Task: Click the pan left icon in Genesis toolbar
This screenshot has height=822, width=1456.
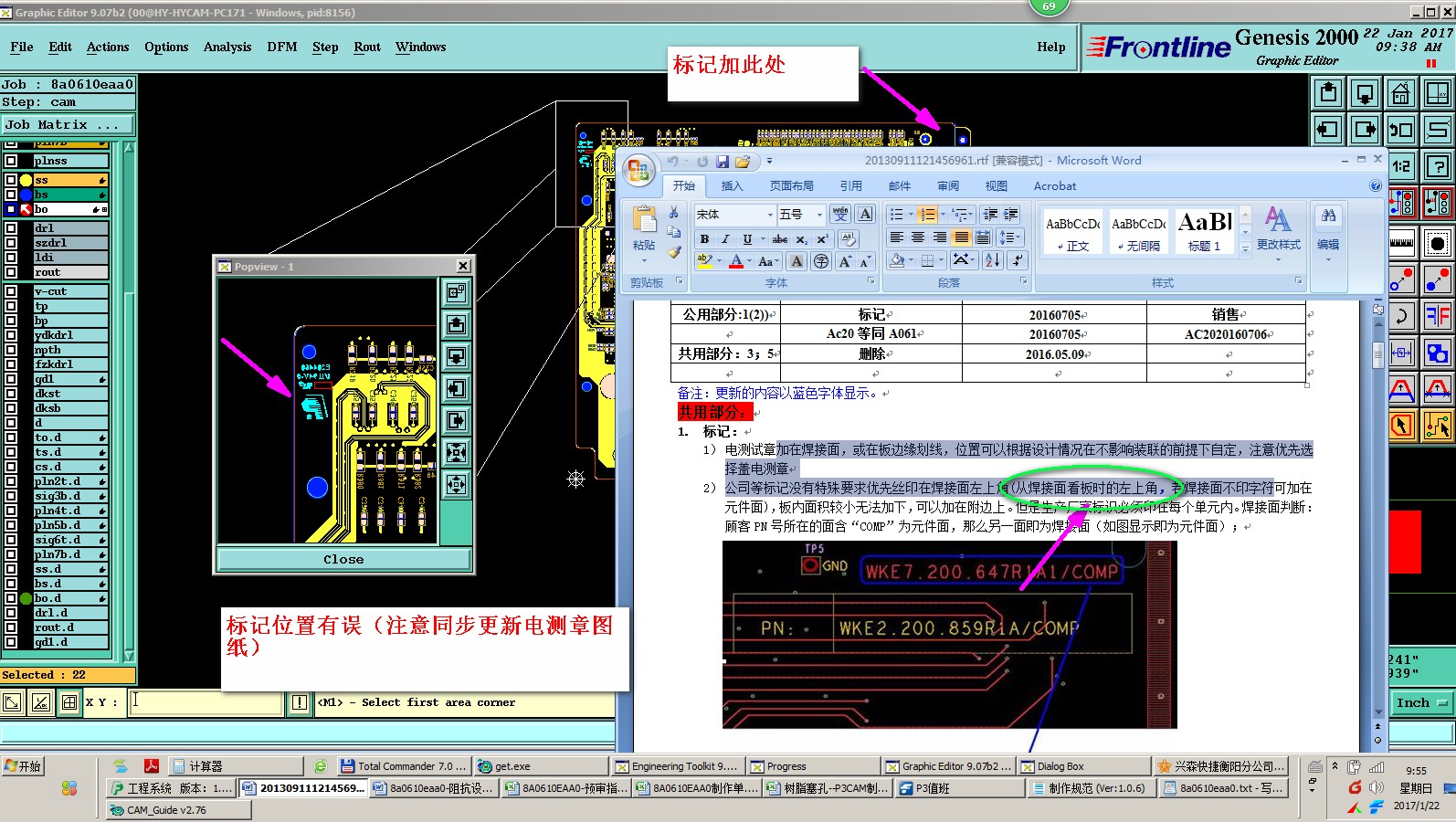Action: coord(1328,130)
